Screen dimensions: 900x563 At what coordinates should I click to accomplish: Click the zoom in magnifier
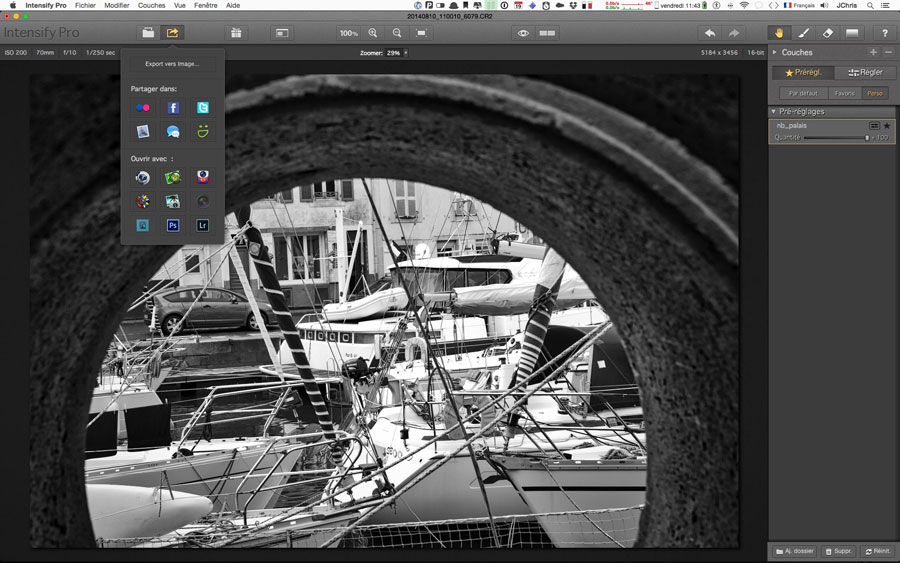(x=373, y=33)
